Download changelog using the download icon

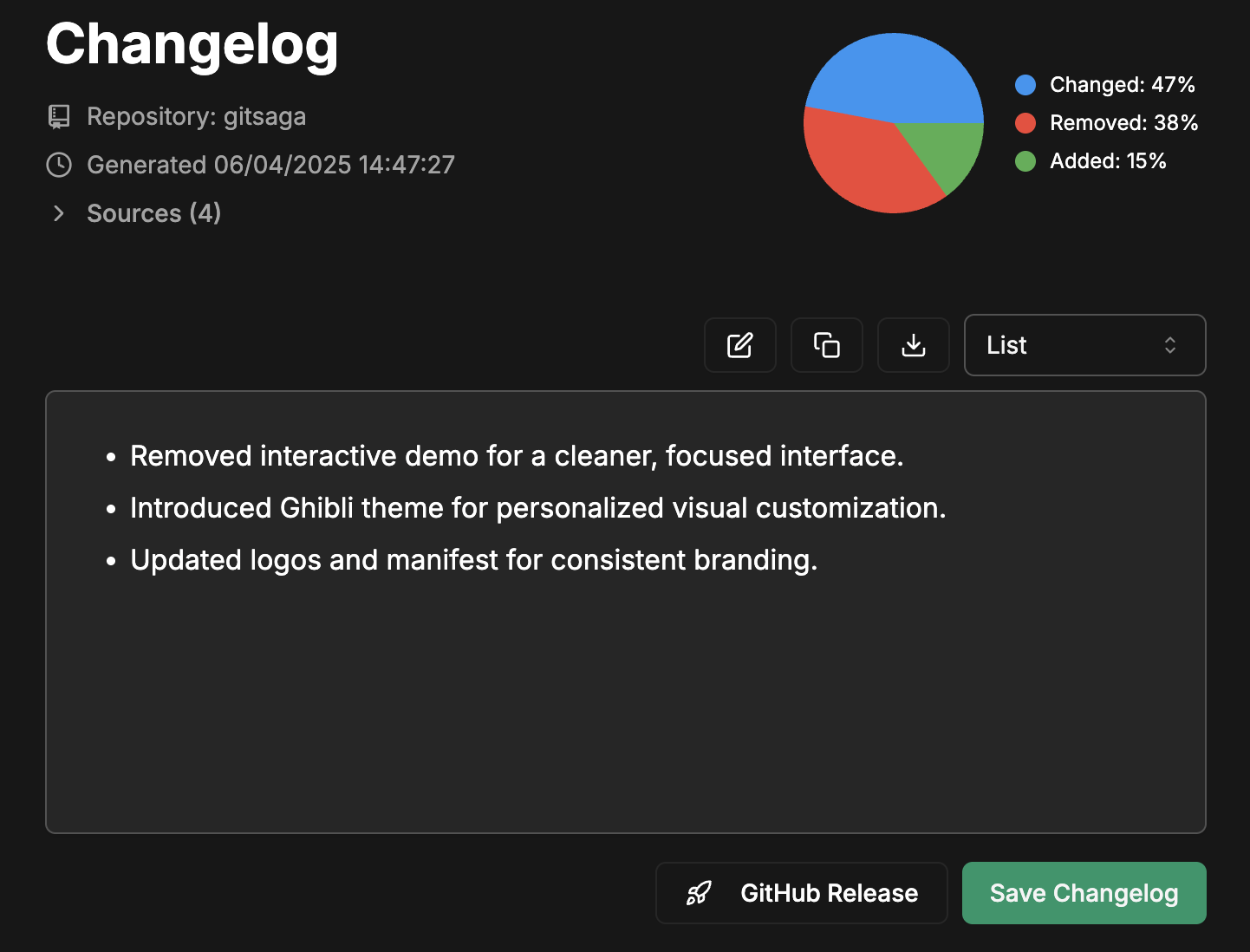pos(913,345)
